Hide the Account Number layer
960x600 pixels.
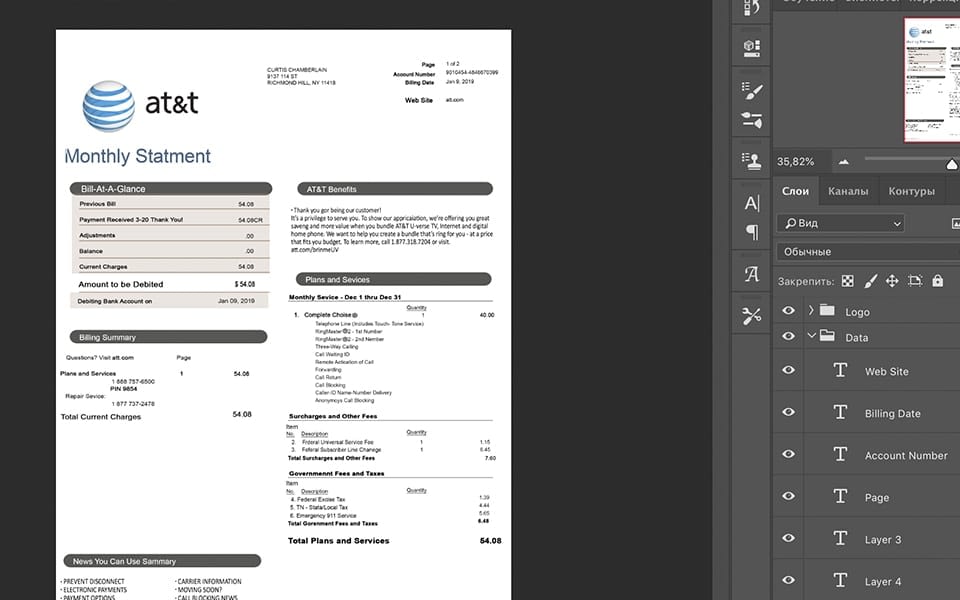pyautogui.click(x=789, y=454)
